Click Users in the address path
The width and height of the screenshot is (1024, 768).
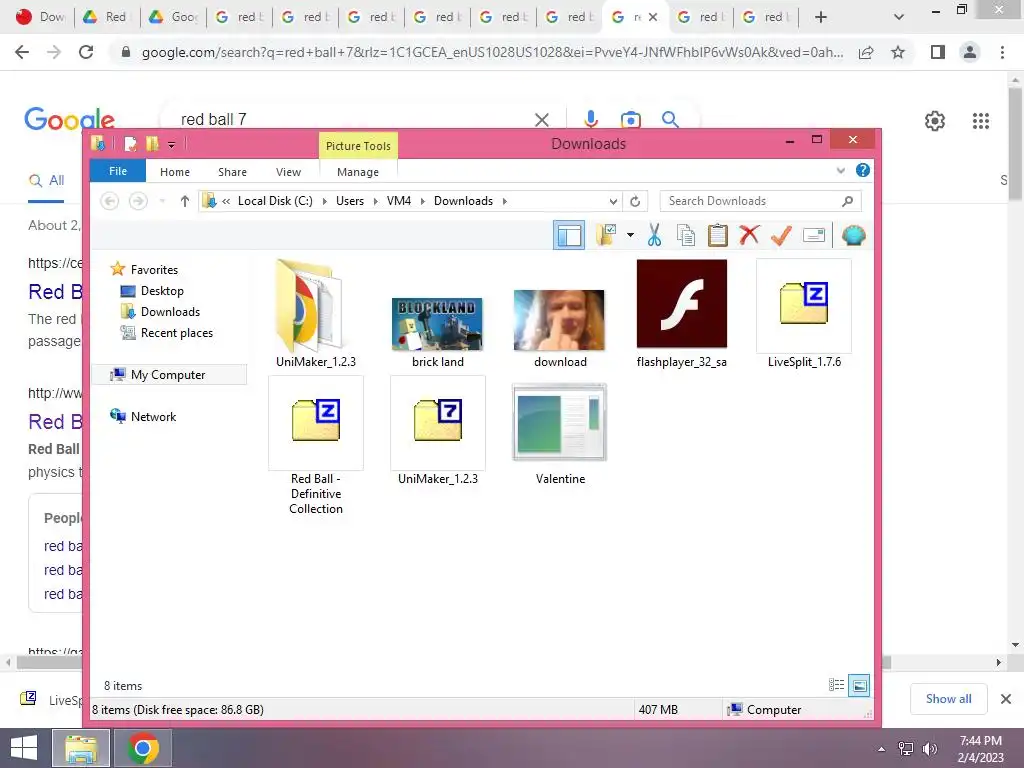[350, 201]
